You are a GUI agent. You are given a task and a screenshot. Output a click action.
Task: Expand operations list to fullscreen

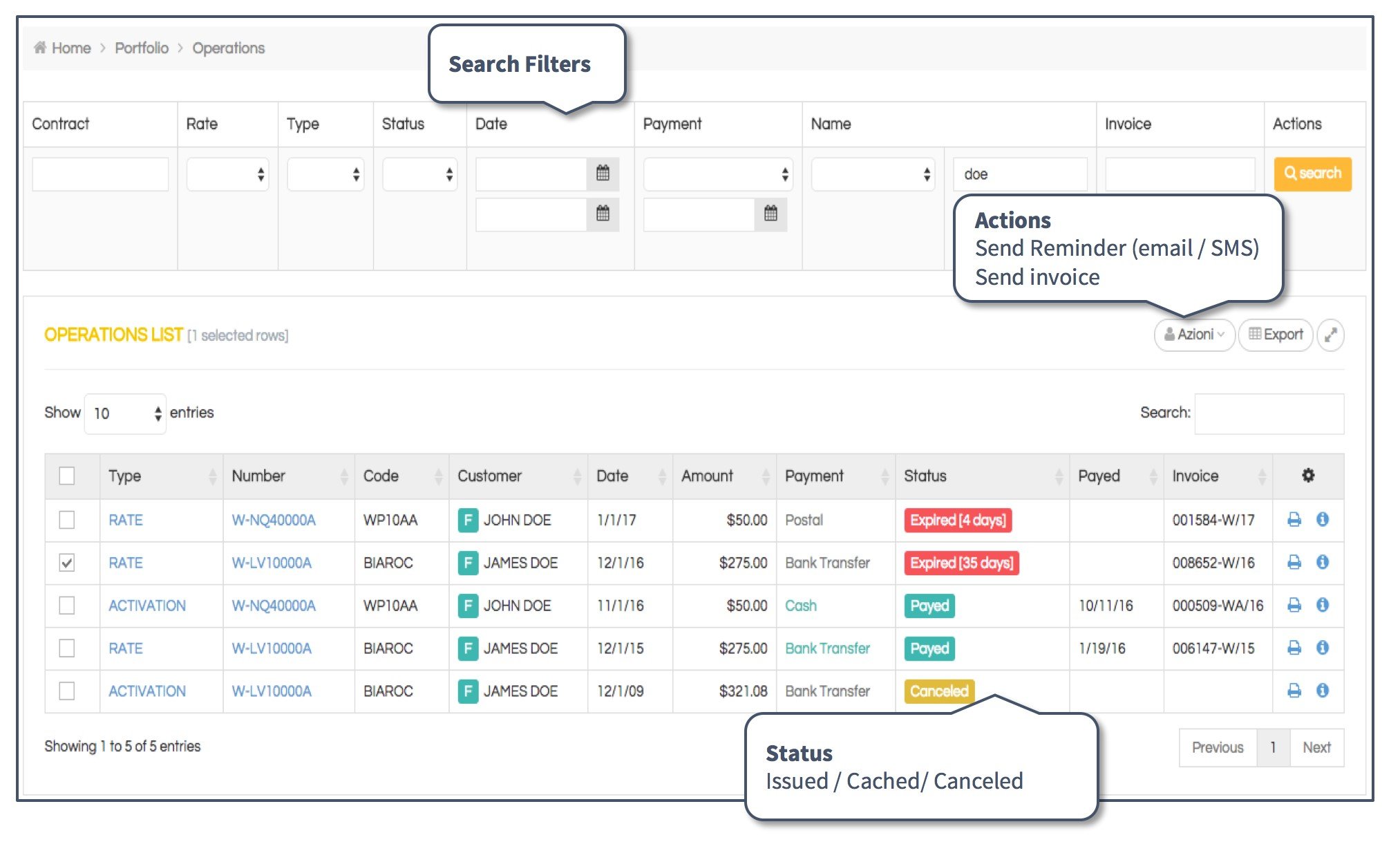pyautogui.click(x=1330, y=335)
